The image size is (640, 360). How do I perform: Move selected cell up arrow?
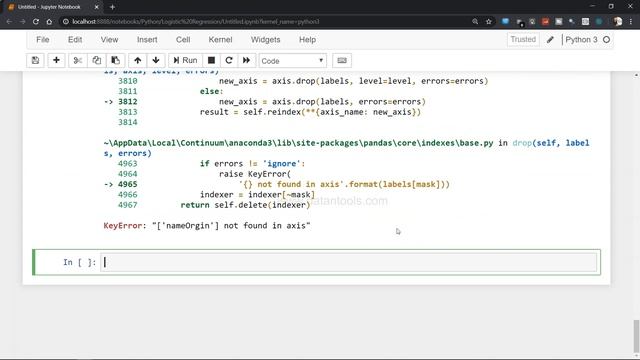(138, 60)
